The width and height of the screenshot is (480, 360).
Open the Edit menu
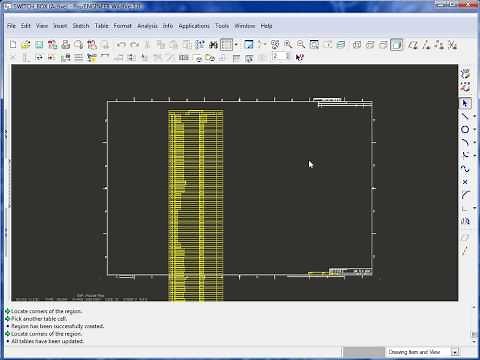pos(26,26)
